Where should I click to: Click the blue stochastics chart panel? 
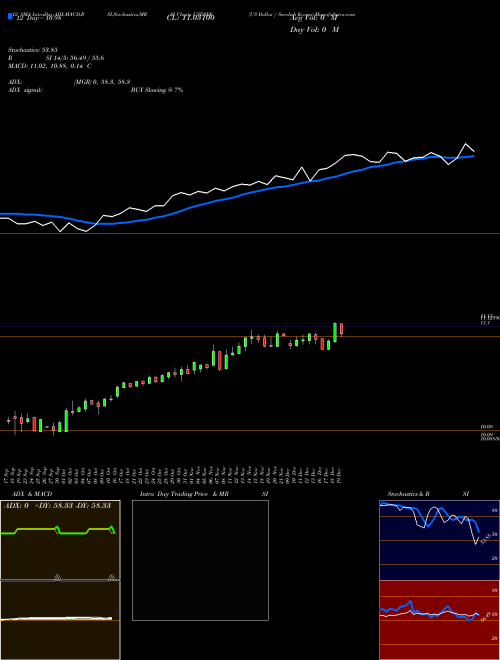click(x=439, y=540)
